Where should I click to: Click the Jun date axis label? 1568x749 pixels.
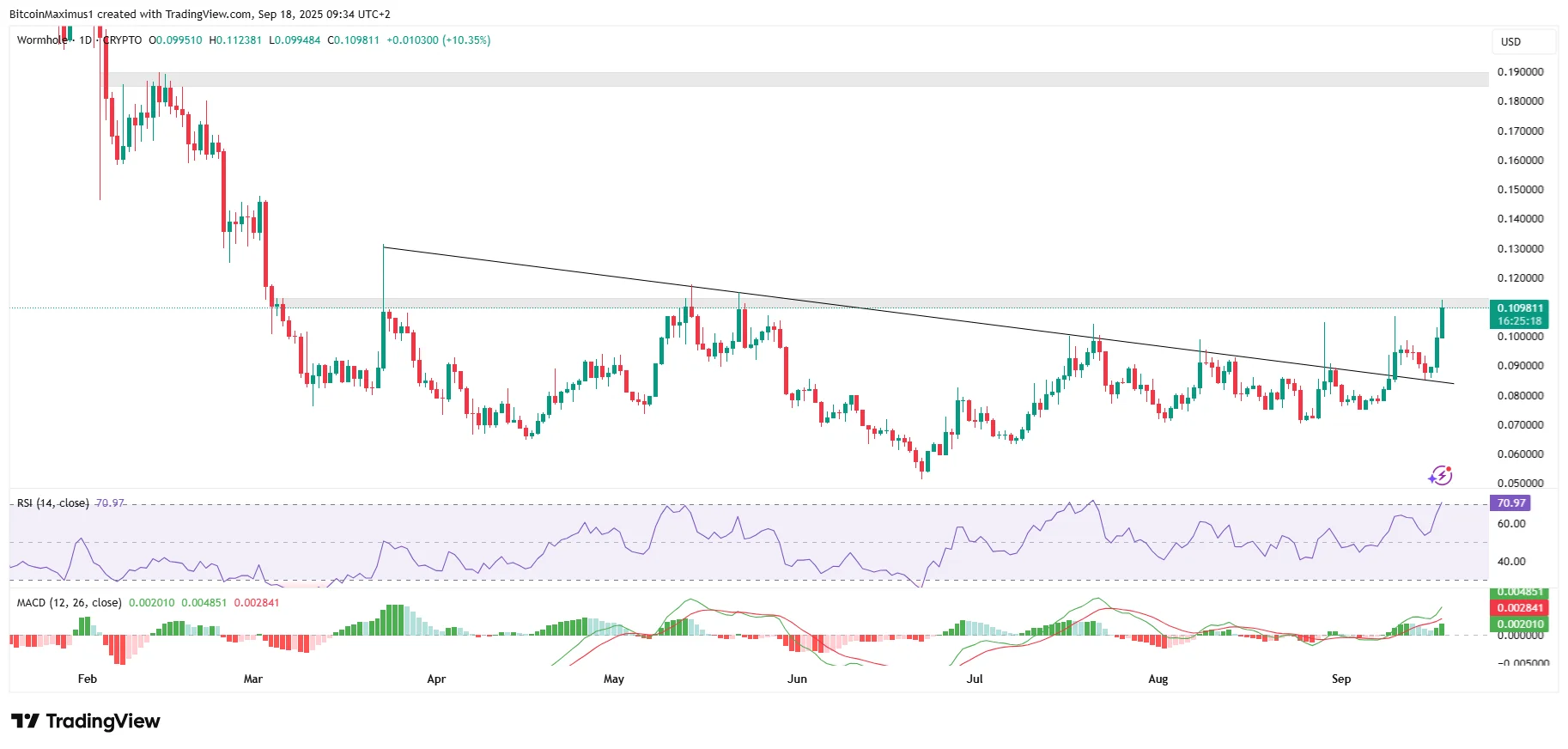click(798, 679)
